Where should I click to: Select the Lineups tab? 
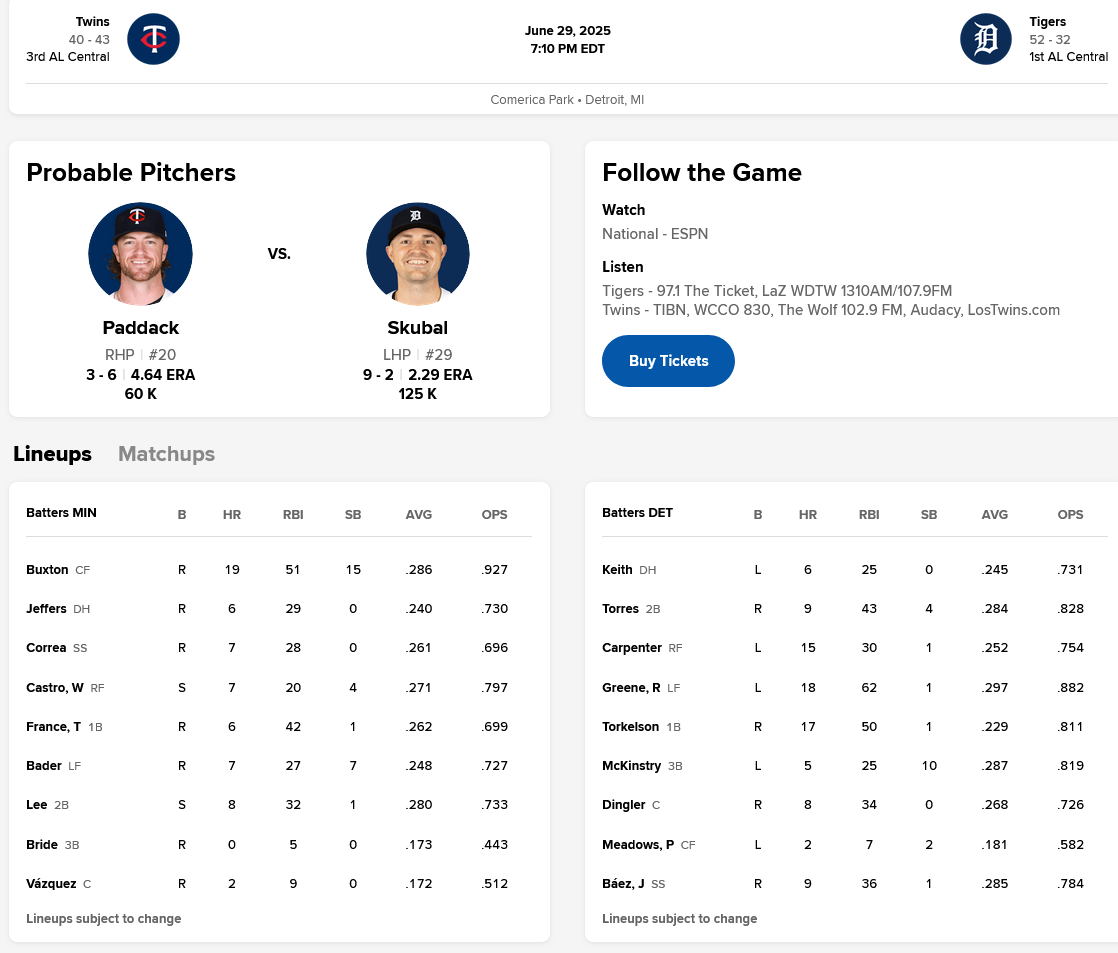tap(52, 454)
